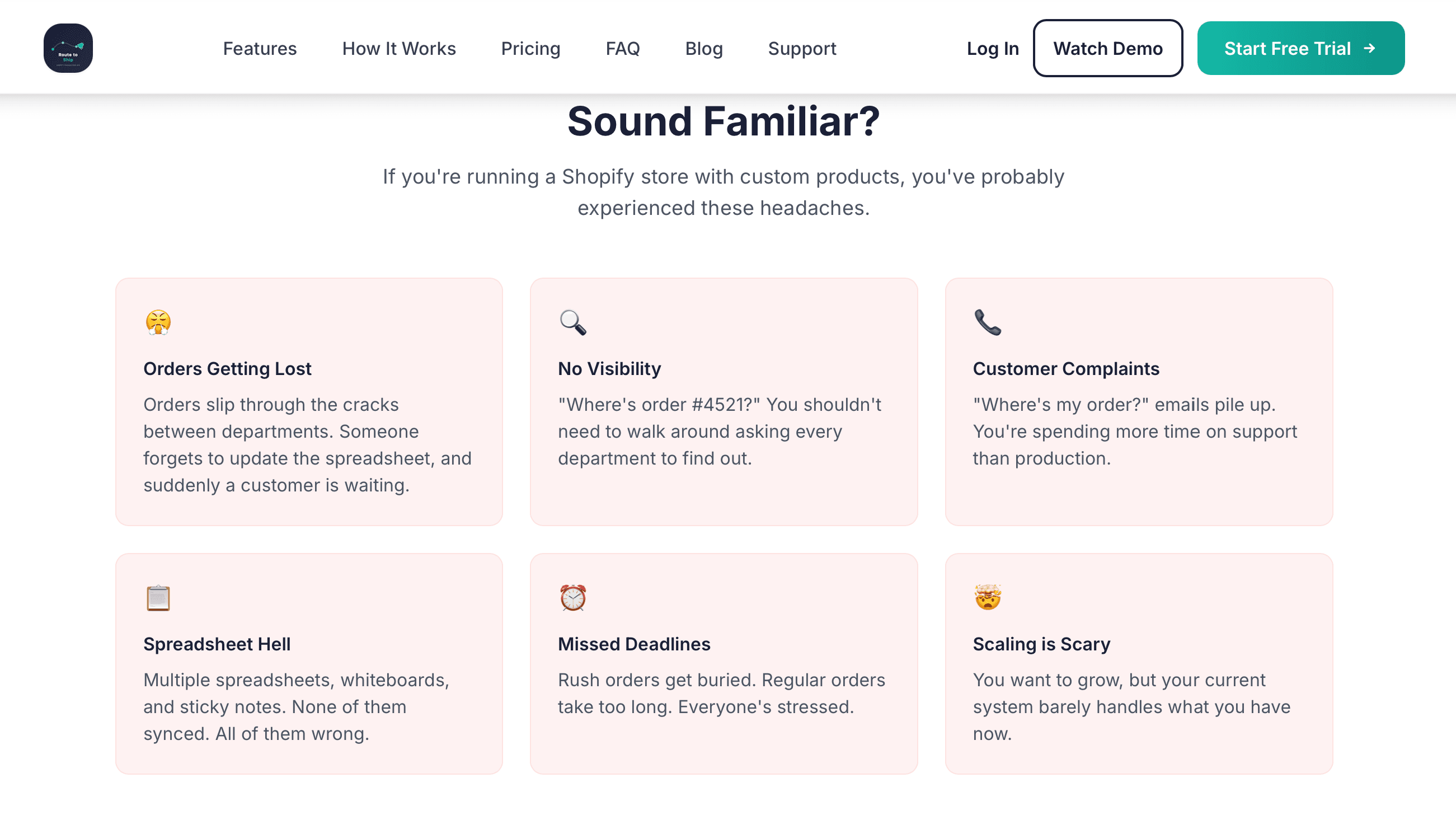The image size is (1456, 820).
Task: Click the telephone Customer Complaints icon
Action: (988, 322)
